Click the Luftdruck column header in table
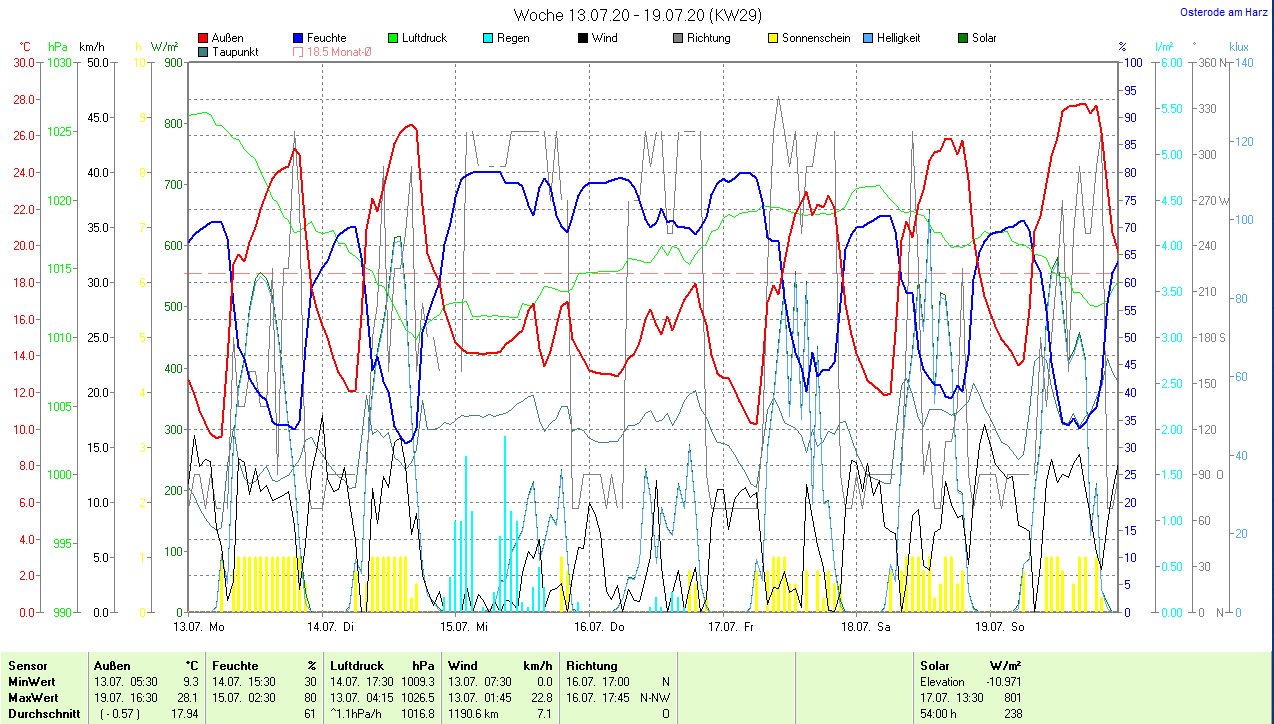Viewport: 1274px width, 724px height. click(357, 665)
